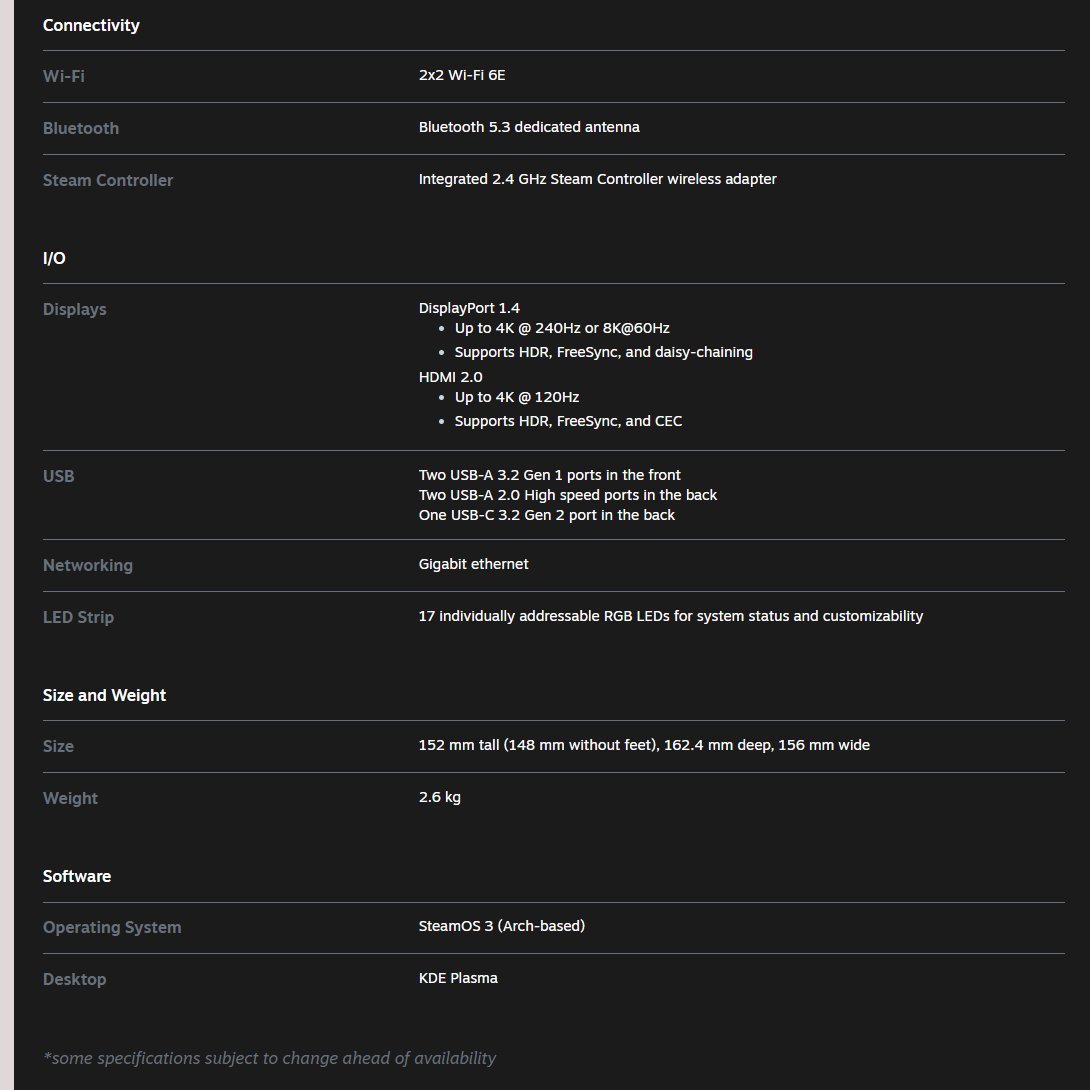Click the Connectivity section heading
The height and width of the screenshot is (1090, 1090).
(x=91, y=25)
